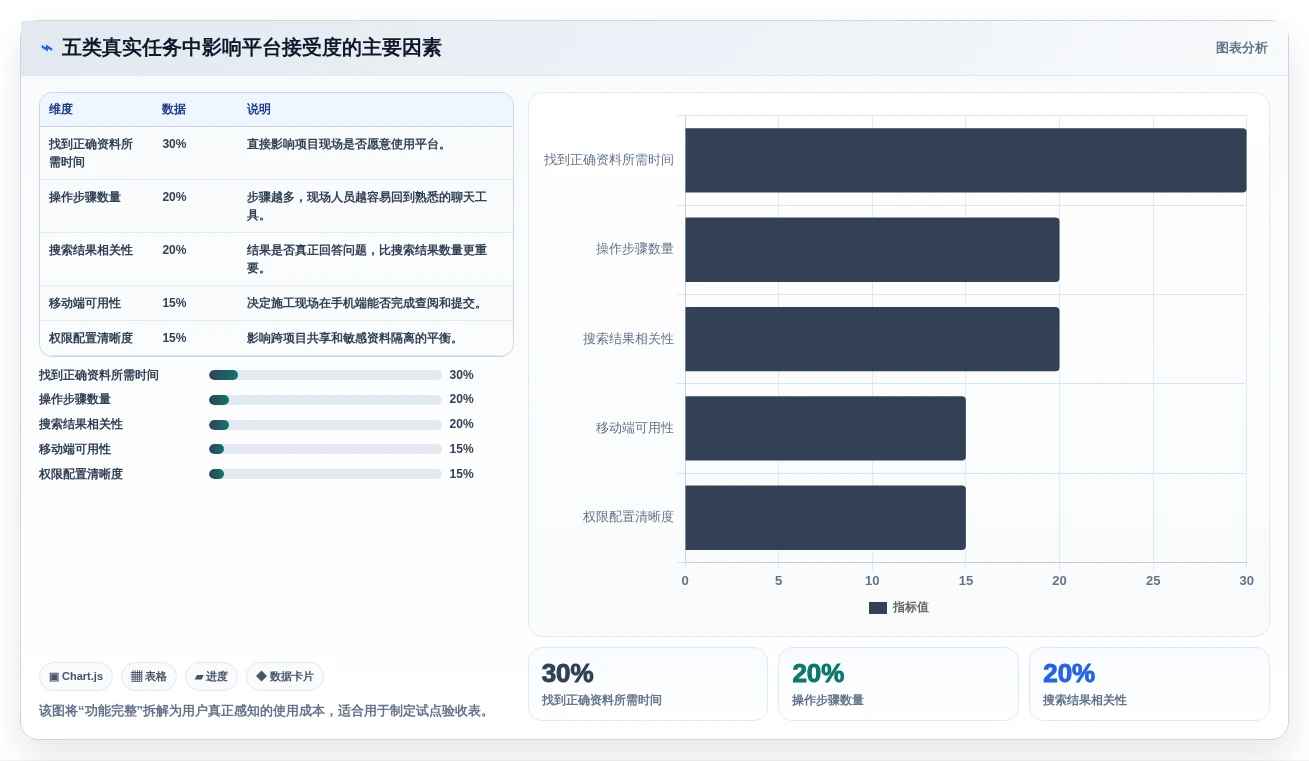Viewport: 1309px width, 761px height.
Task: Toggle the 指标值 legend item in the chart
Action: point(899,607)
